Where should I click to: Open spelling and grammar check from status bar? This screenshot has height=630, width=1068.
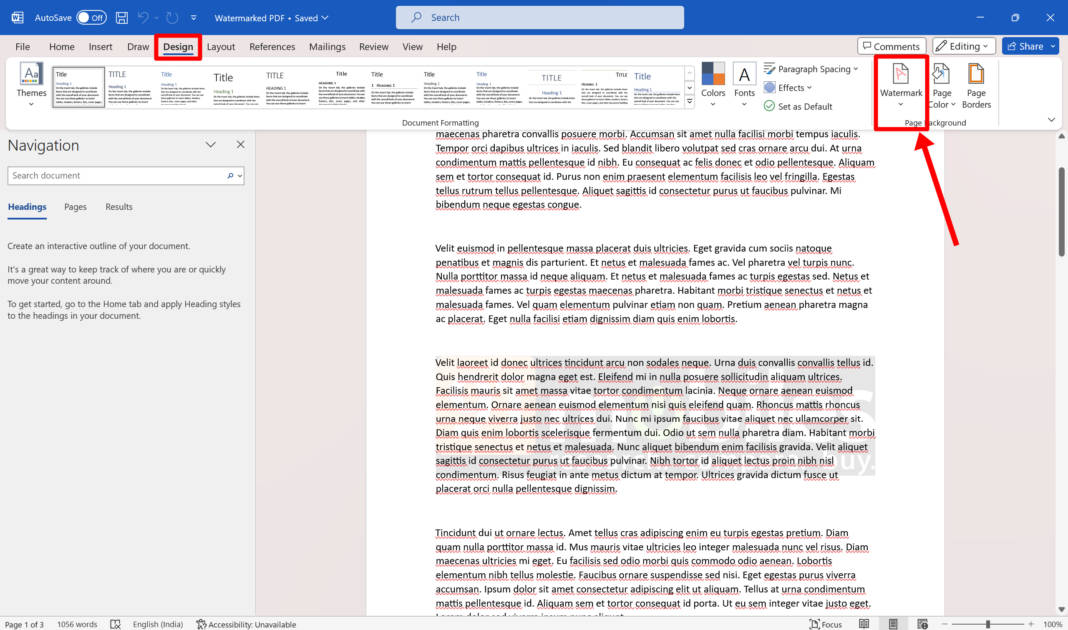[116, 623]
